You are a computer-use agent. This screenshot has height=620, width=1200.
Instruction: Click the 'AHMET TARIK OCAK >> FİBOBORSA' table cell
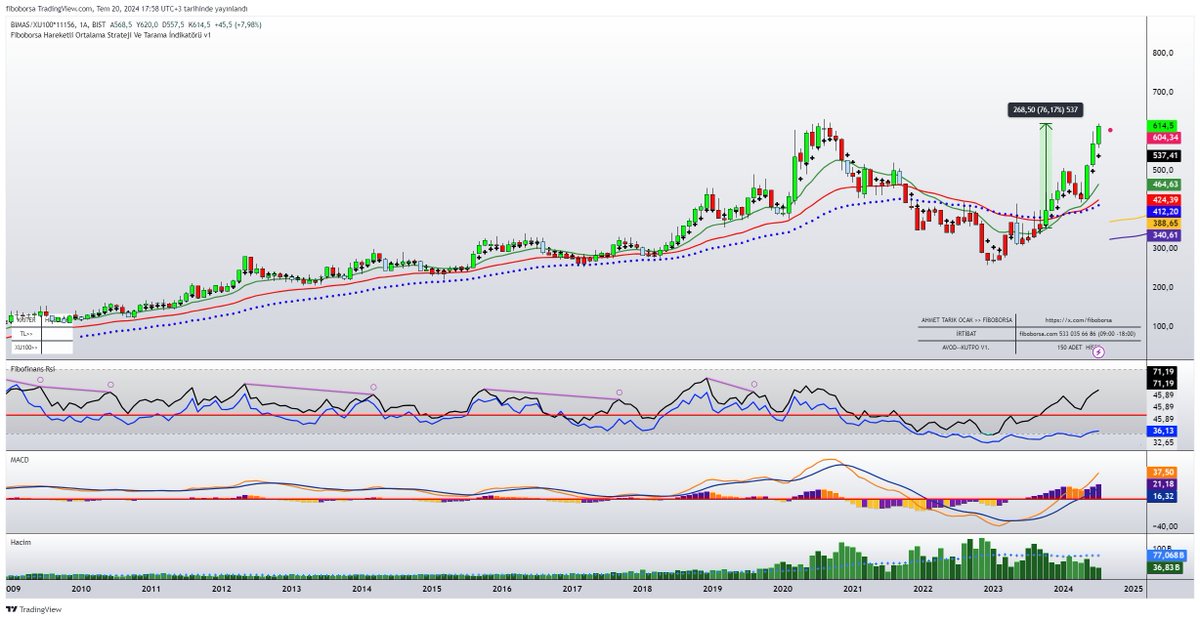click(967, 319)
